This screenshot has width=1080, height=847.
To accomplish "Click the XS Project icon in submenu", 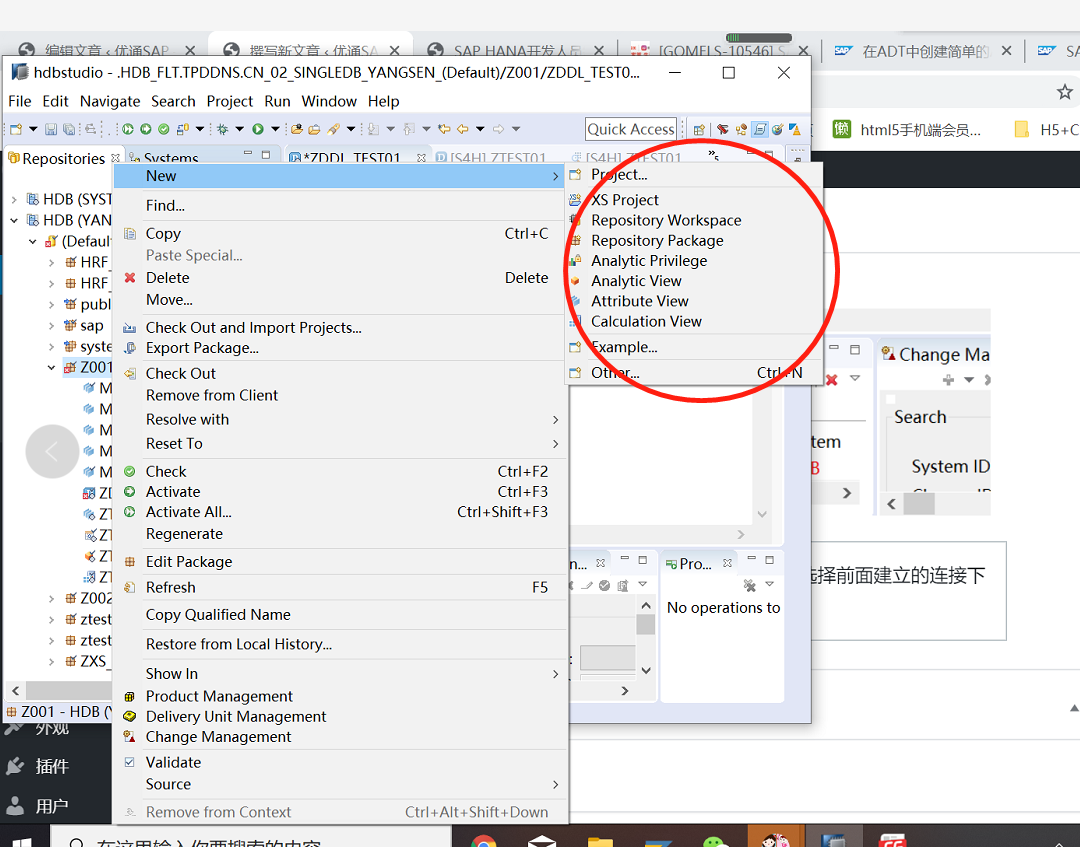I will [575, 200].
